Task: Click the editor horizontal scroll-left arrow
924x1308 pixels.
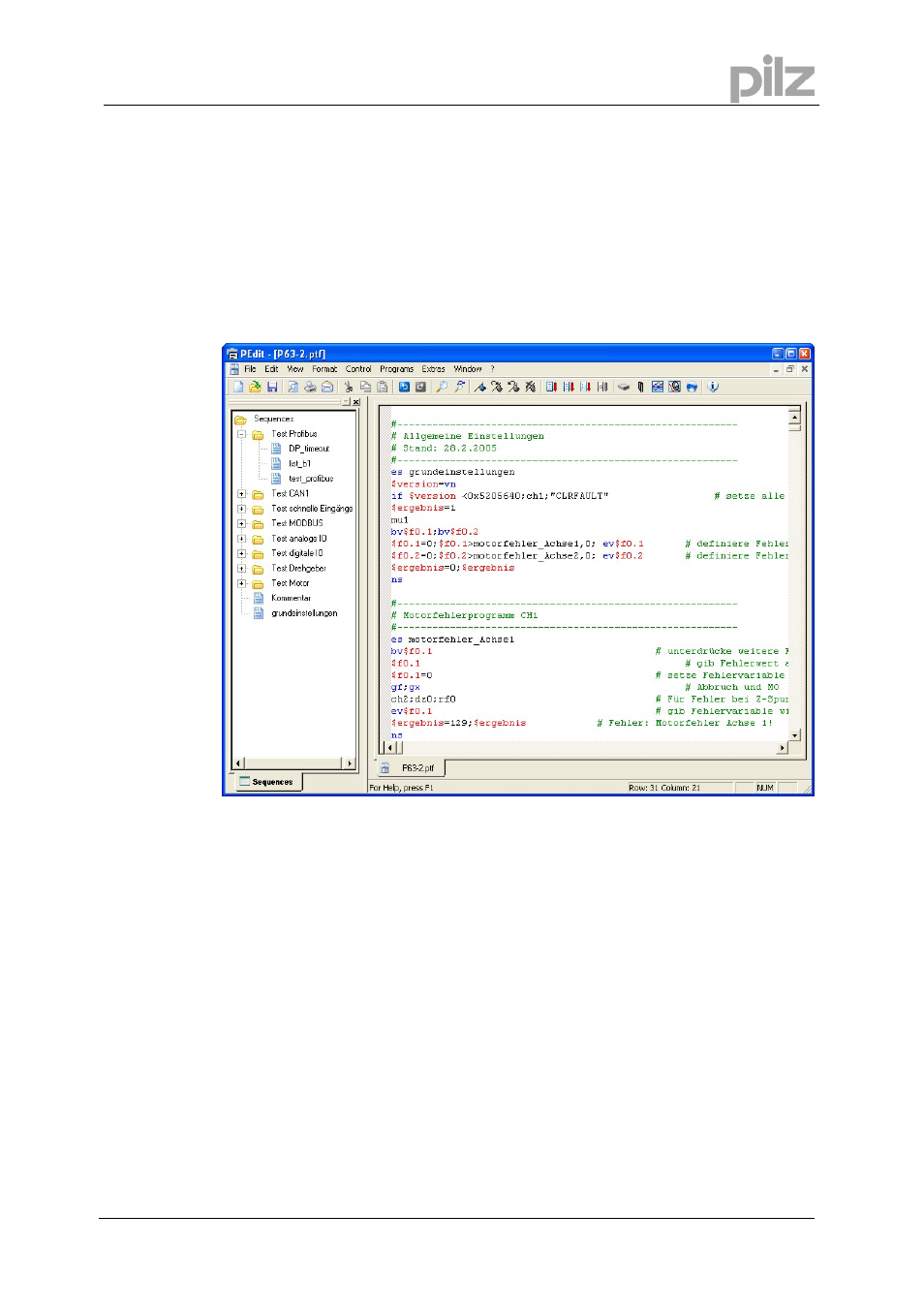Action: [392, 748]
